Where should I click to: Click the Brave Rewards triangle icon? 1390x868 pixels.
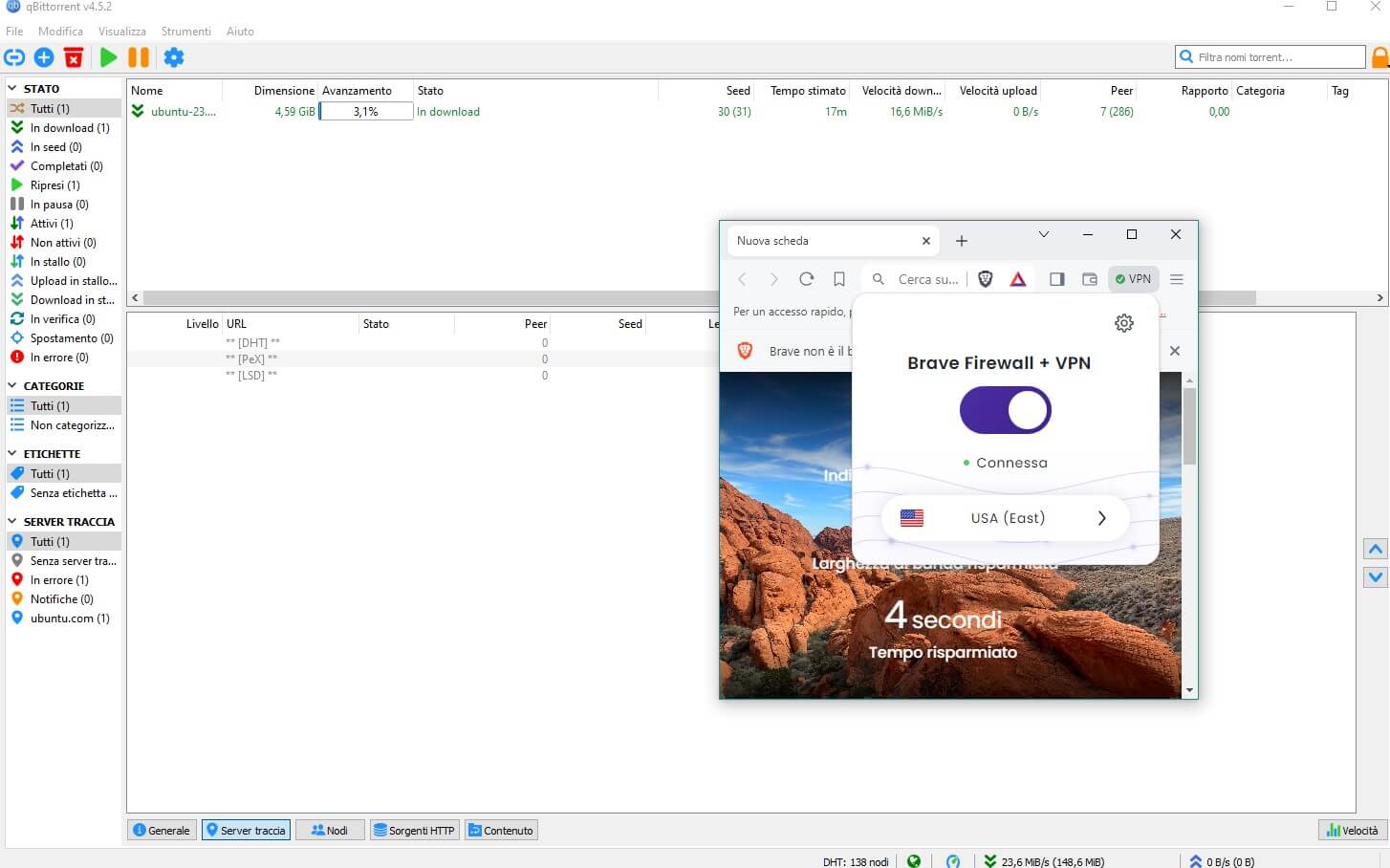[x=1018, y=279]
